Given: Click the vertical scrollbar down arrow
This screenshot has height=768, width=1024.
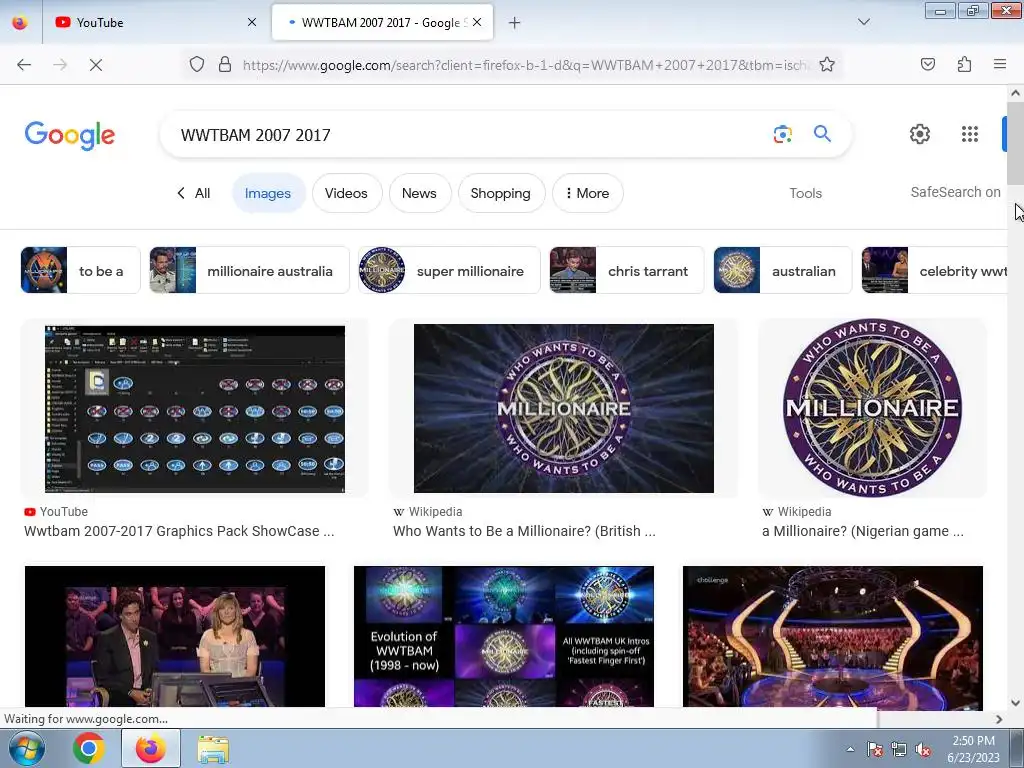Looking at the screenshot, I should (x=1016, y=703).
